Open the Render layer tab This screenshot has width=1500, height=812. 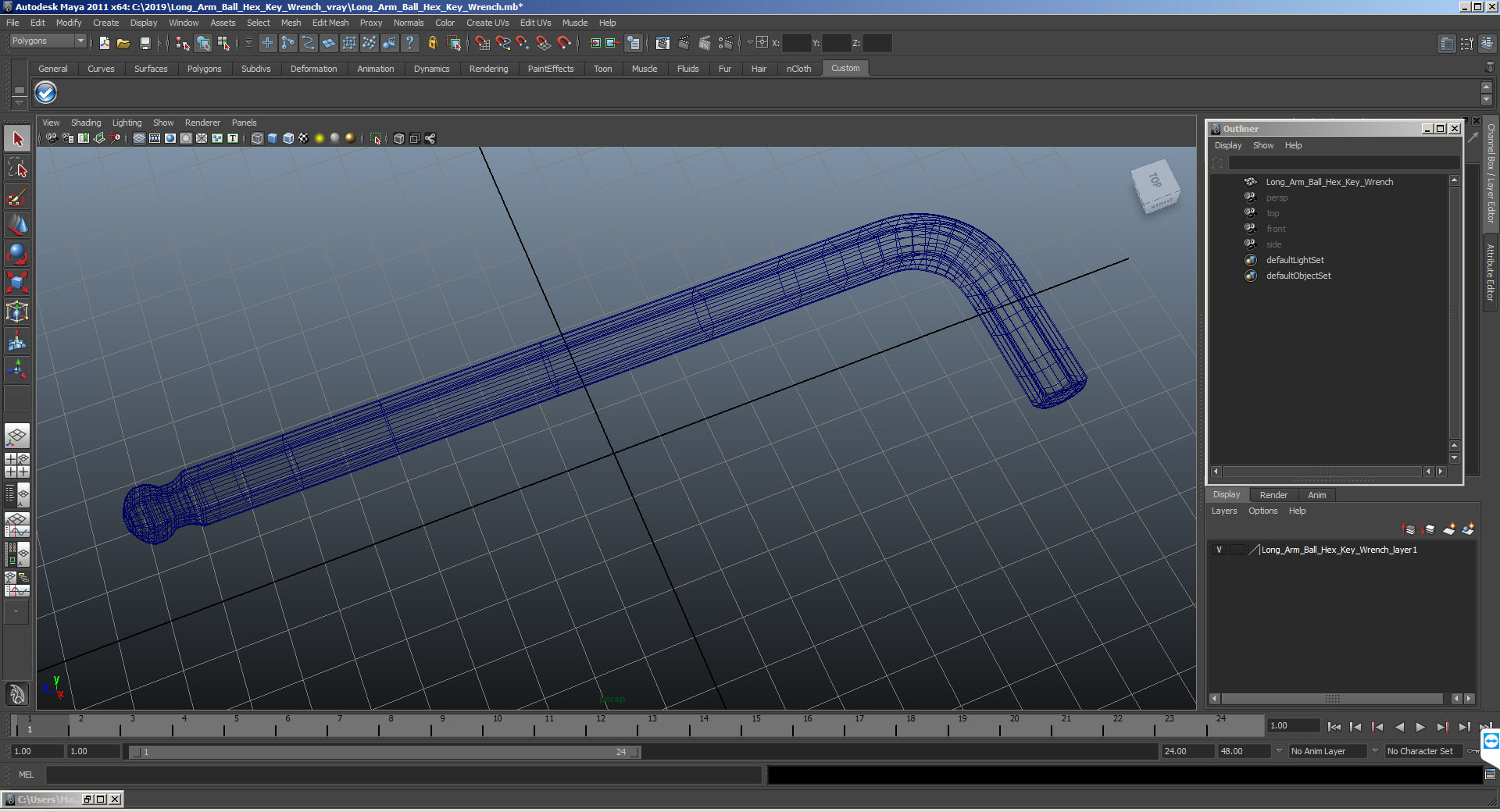[1273, 495]
